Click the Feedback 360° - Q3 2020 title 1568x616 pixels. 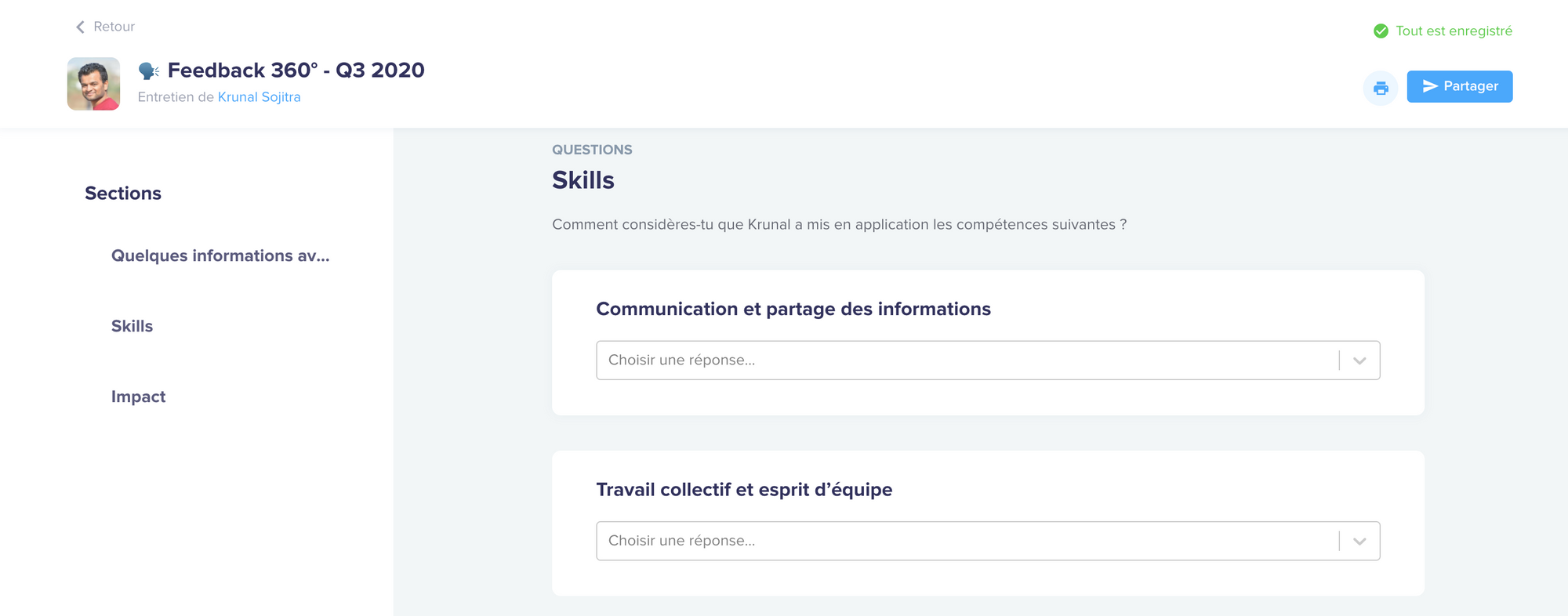pyautogui.click(x=296, y=71)
